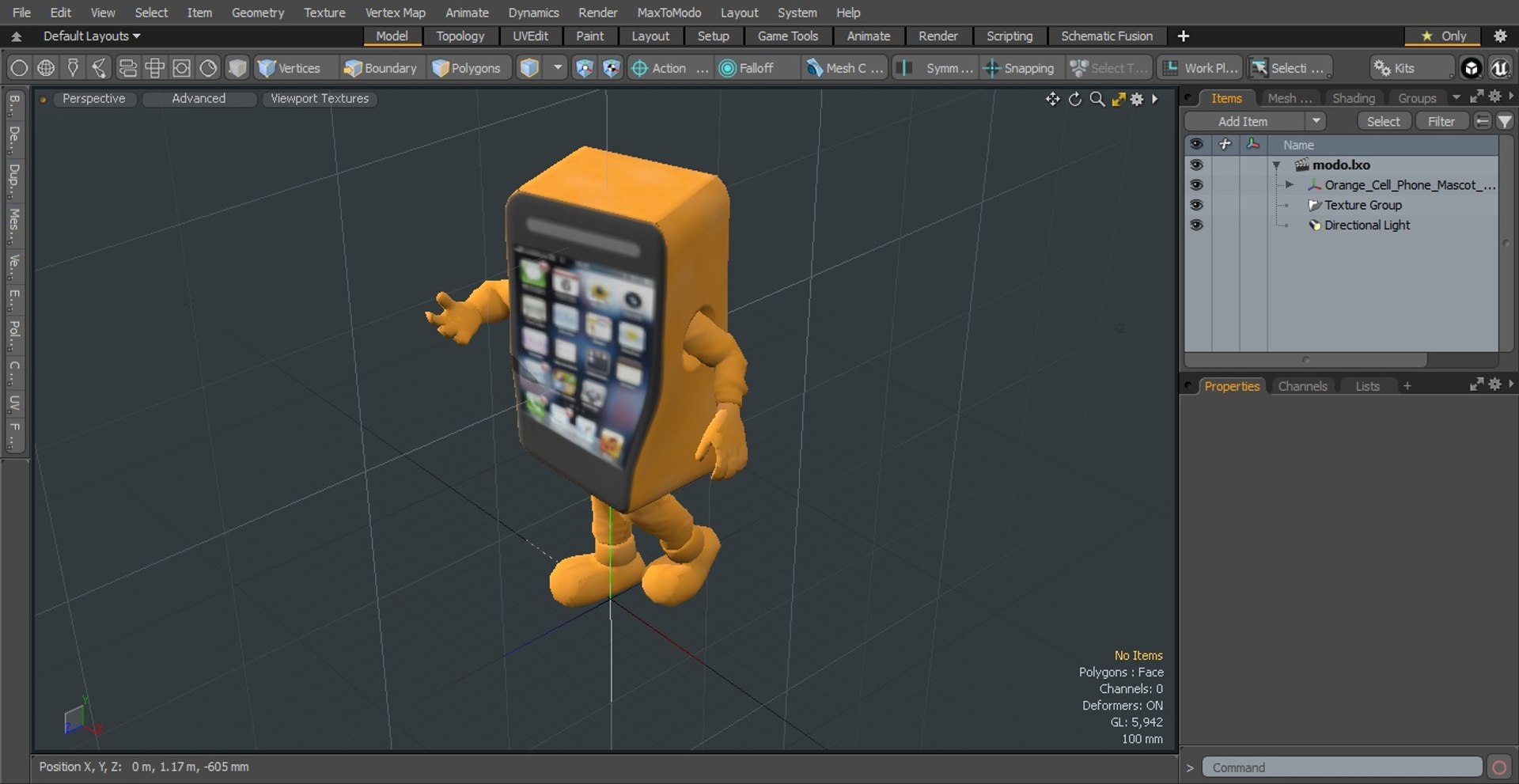The width and height of the screenshot is (1519, 784).
Task: Click the eye column header
Action: [1196, 144]
